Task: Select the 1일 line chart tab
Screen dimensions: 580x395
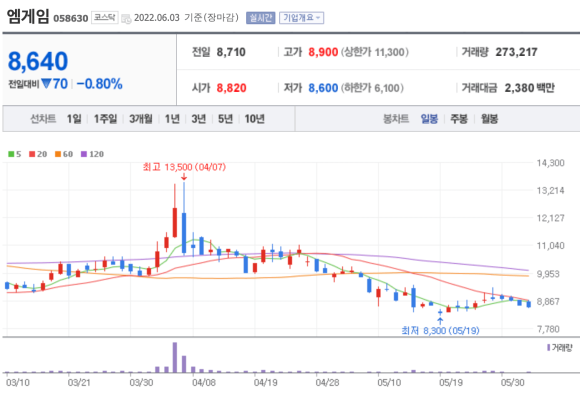Action: [x=74, y=119]
